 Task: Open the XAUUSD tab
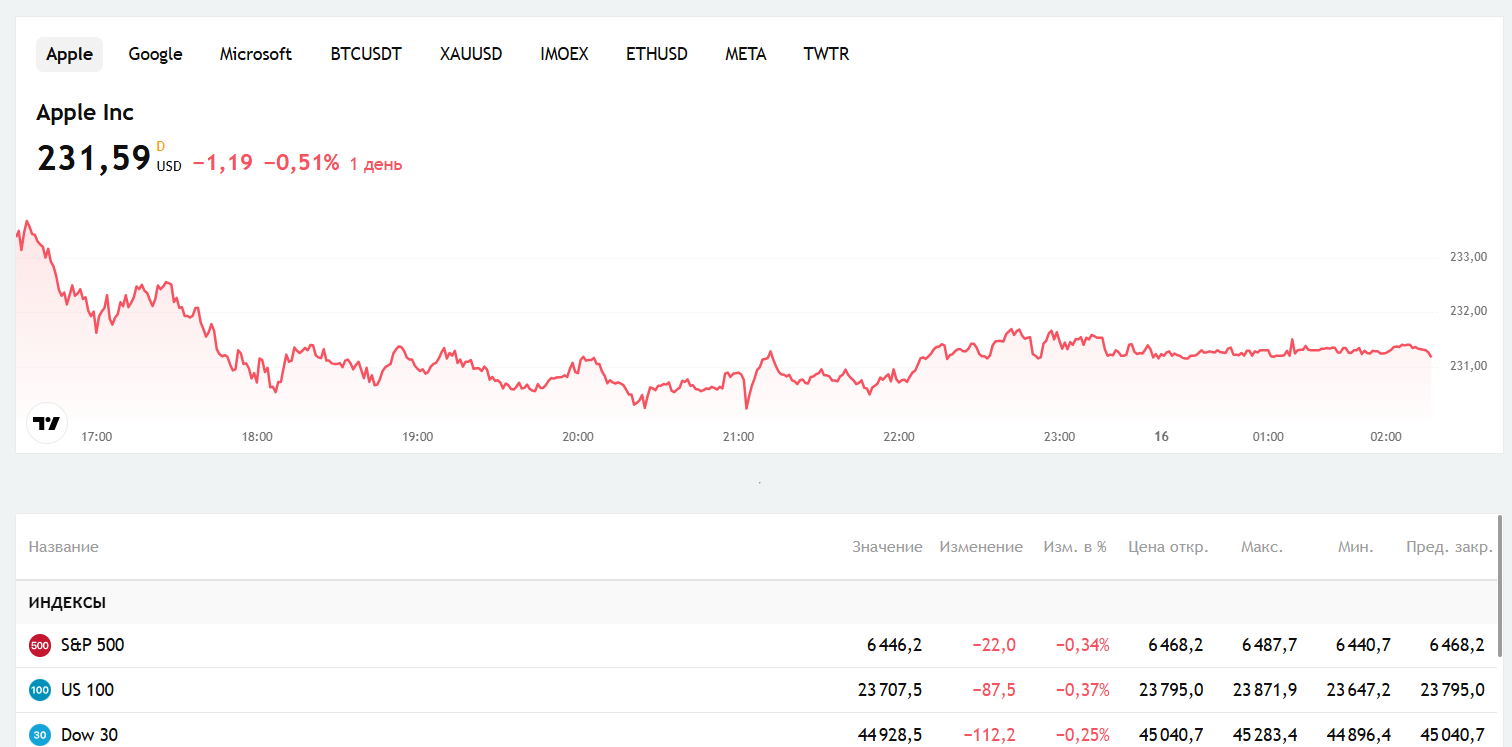(x=471, y=54)
